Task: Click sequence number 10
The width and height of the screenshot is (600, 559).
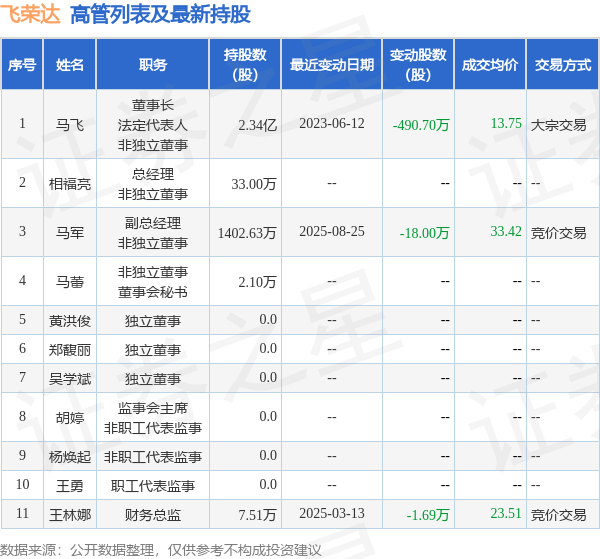Action: click(x=22, y=484)
